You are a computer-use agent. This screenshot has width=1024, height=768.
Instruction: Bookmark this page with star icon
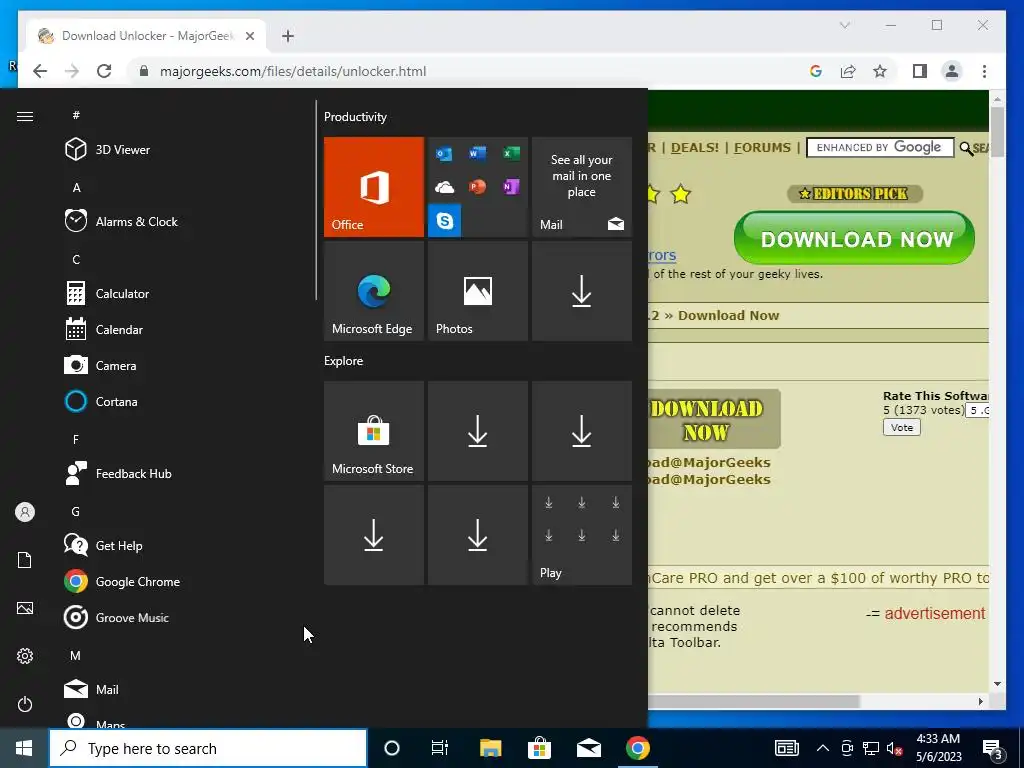880,71
